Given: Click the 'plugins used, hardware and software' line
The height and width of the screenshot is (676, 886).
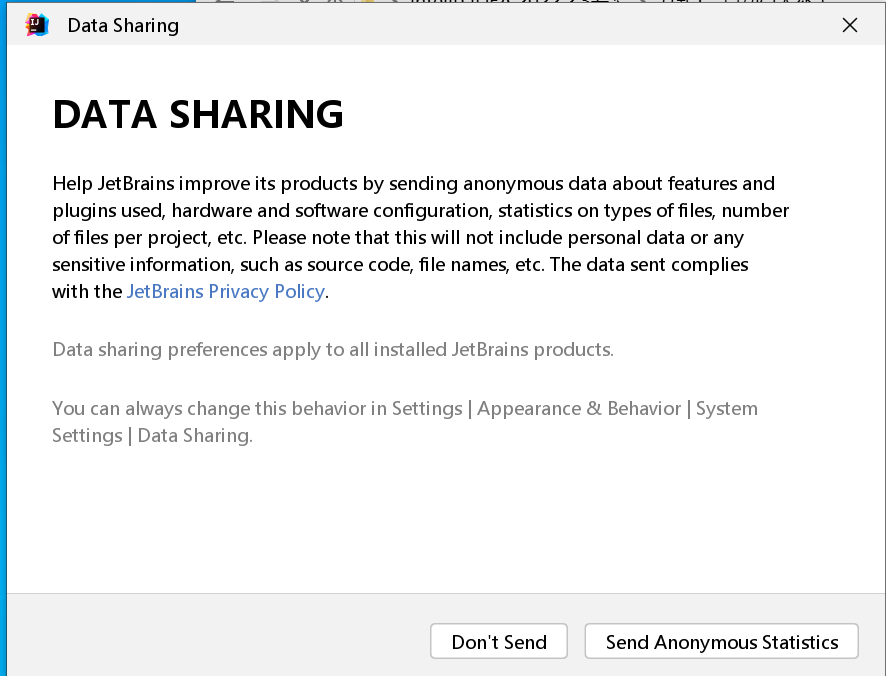Looking at the screenshot, I should [420, 211].
